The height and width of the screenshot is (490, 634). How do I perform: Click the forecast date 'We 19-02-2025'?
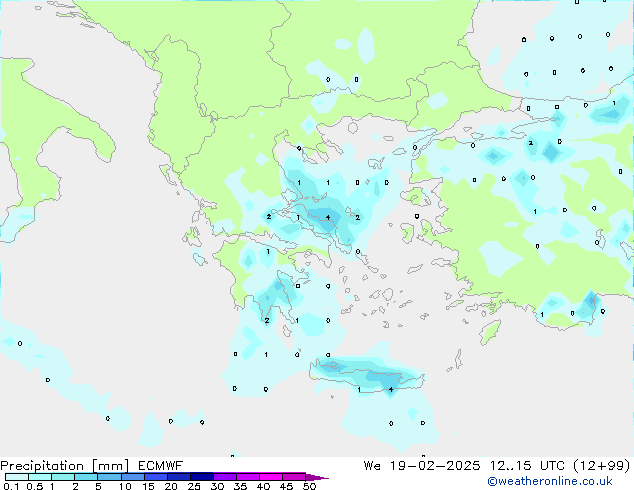pyautogui.click(x=422, y=466)
